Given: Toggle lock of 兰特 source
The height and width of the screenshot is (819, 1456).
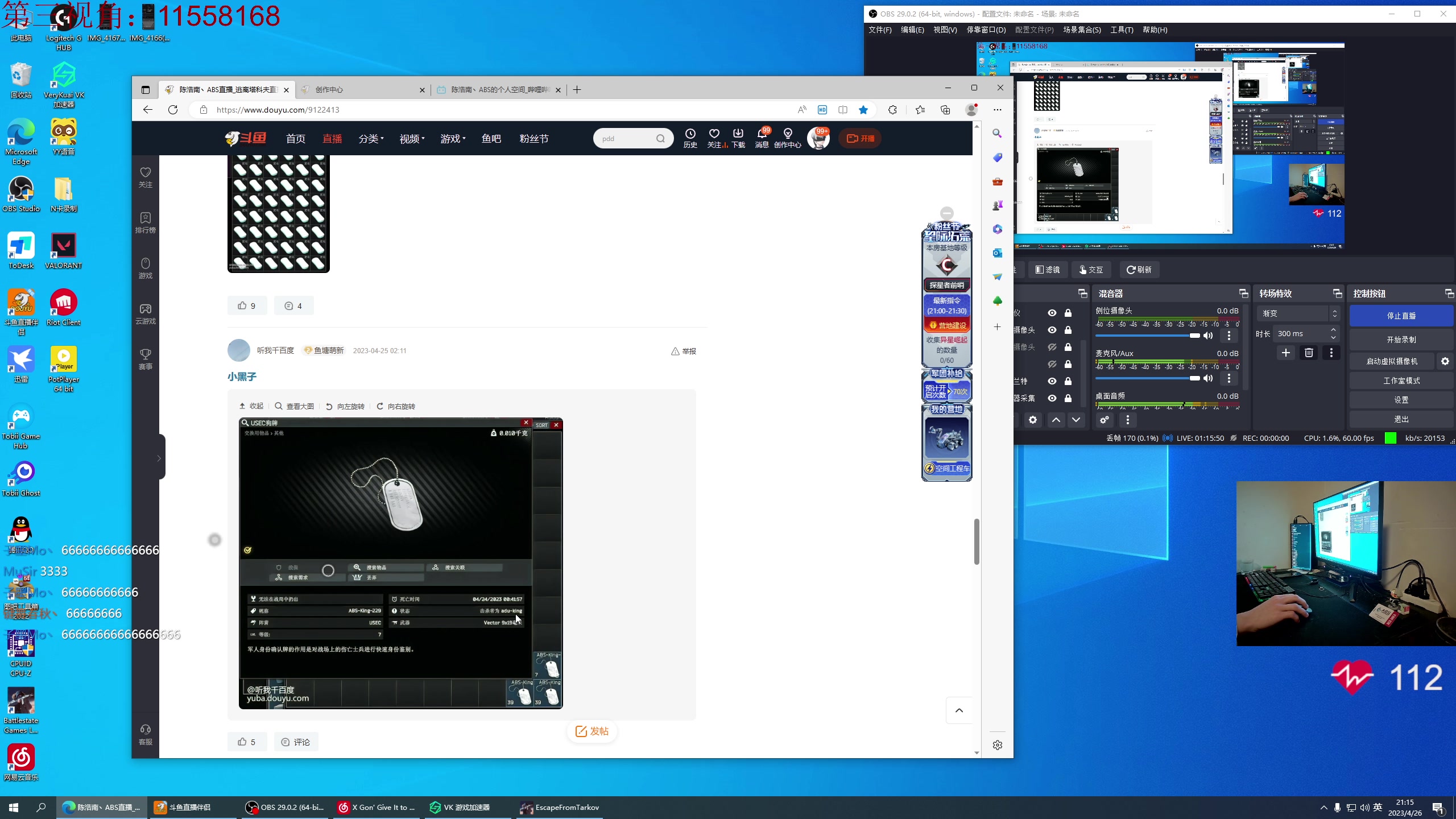Looking at the screenshot, I should coord(1068,381).
